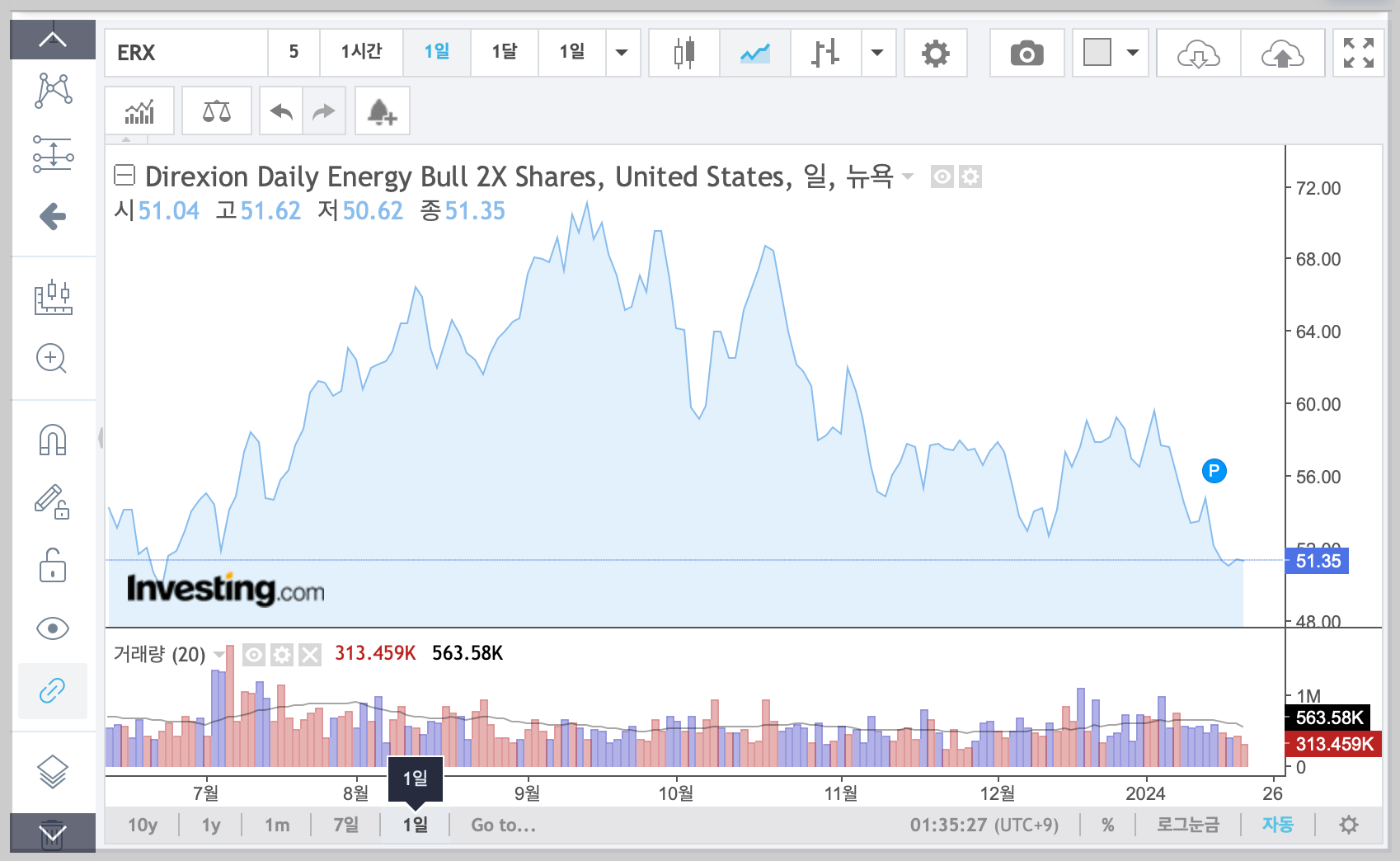Image resolution: width=1400 pixels, height=861 pixels.
Task: Click the blue P marker on chart
Action: pyautogui.click(x=1214, y=471)
